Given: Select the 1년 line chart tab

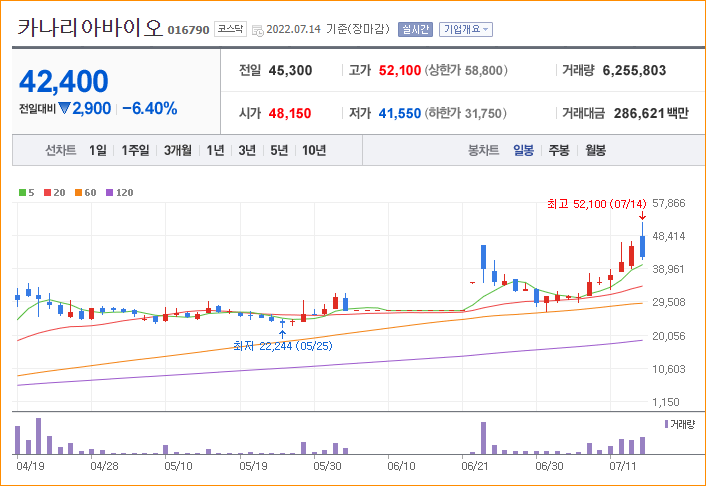Looking at the screenshot, I should [x=215, y=150].
